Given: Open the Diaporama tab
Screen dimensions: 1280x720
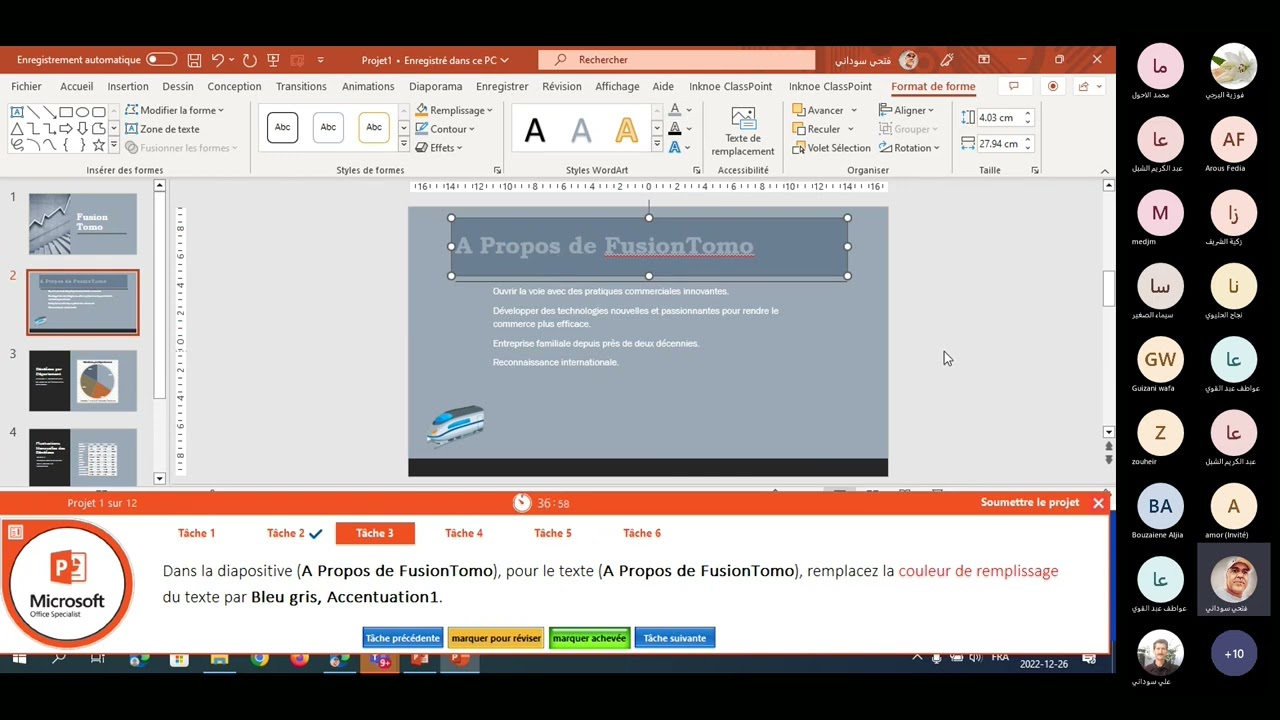Looking at the screenshot, I should click(435, 87).
